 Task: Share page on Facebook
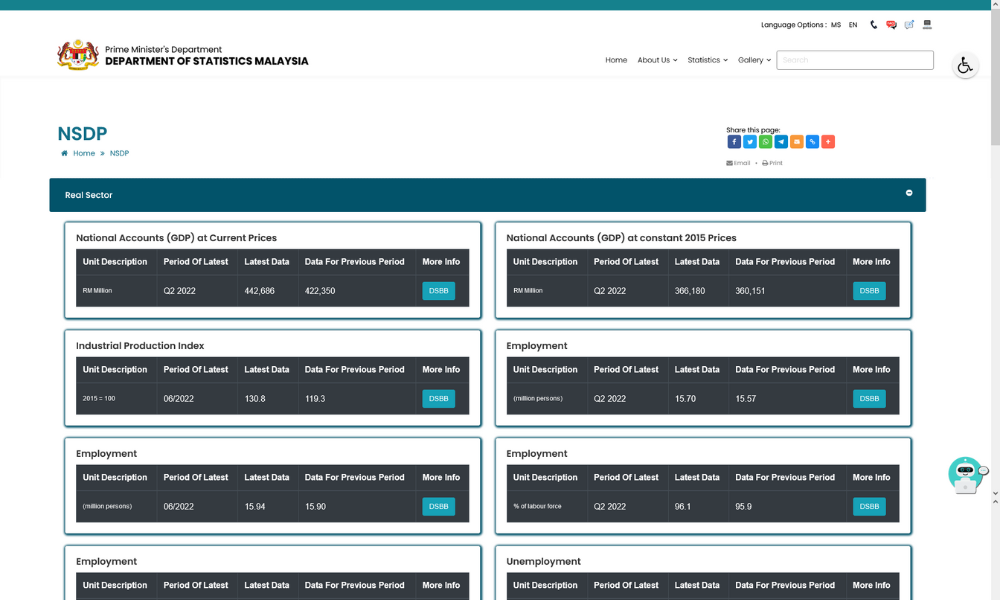click(x=734, y=142)
